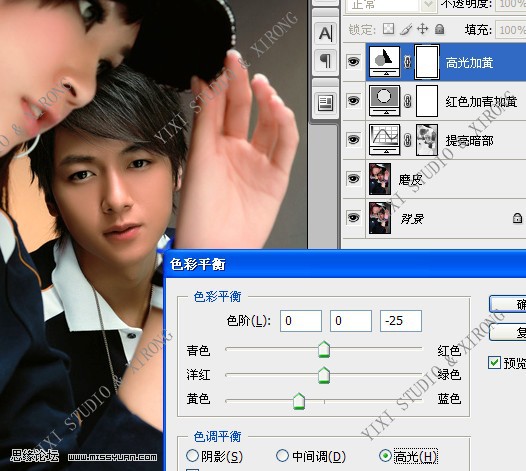Select the 中间调(D) radio button
This screenshot has height=471, width=526.
282,456
